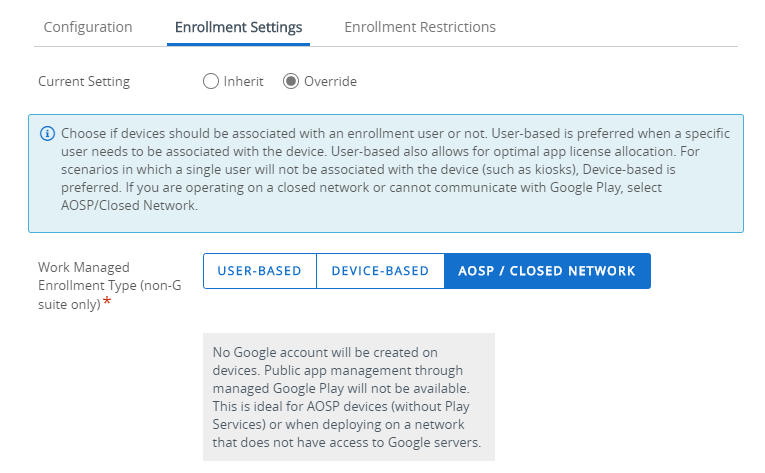Image resolution: width=765 pixels, height=473 pixels.
Task: Open the Configuration tab
Action: coord(88,27)
